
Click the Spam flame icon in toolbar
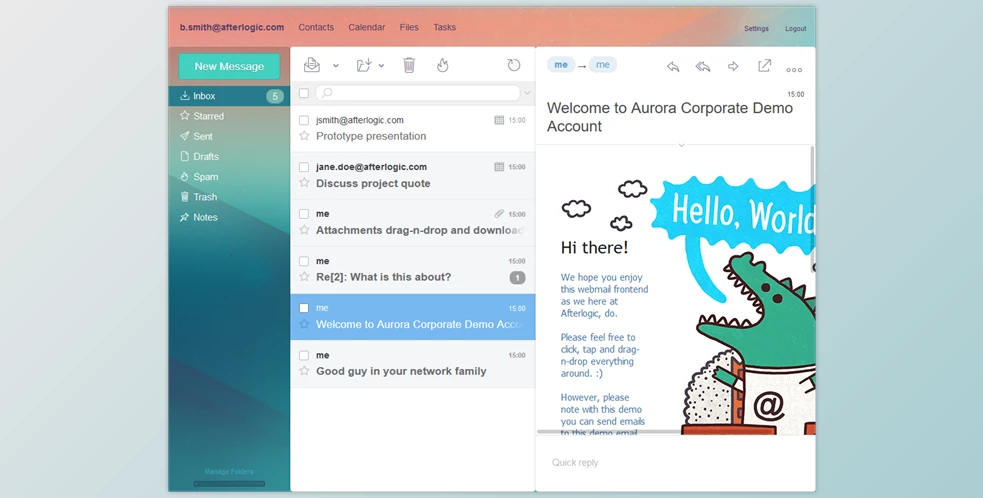tap(443, 65)
